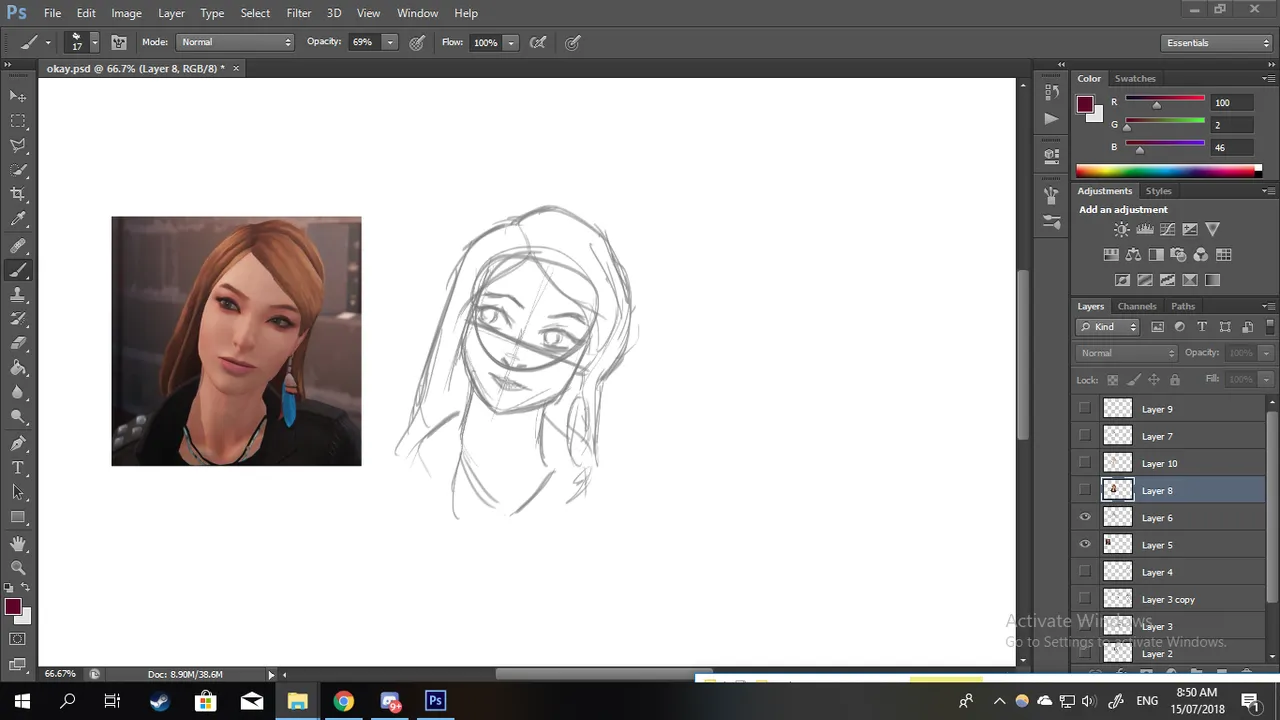Click the B blue value input field
The image size is (1280, 720).
click(1230, 147)
